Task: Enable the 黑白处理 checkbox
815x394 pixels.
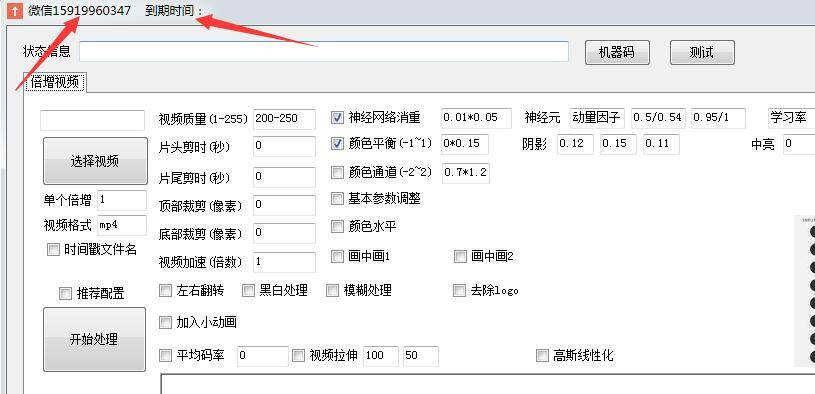Action: coord(248,291)
